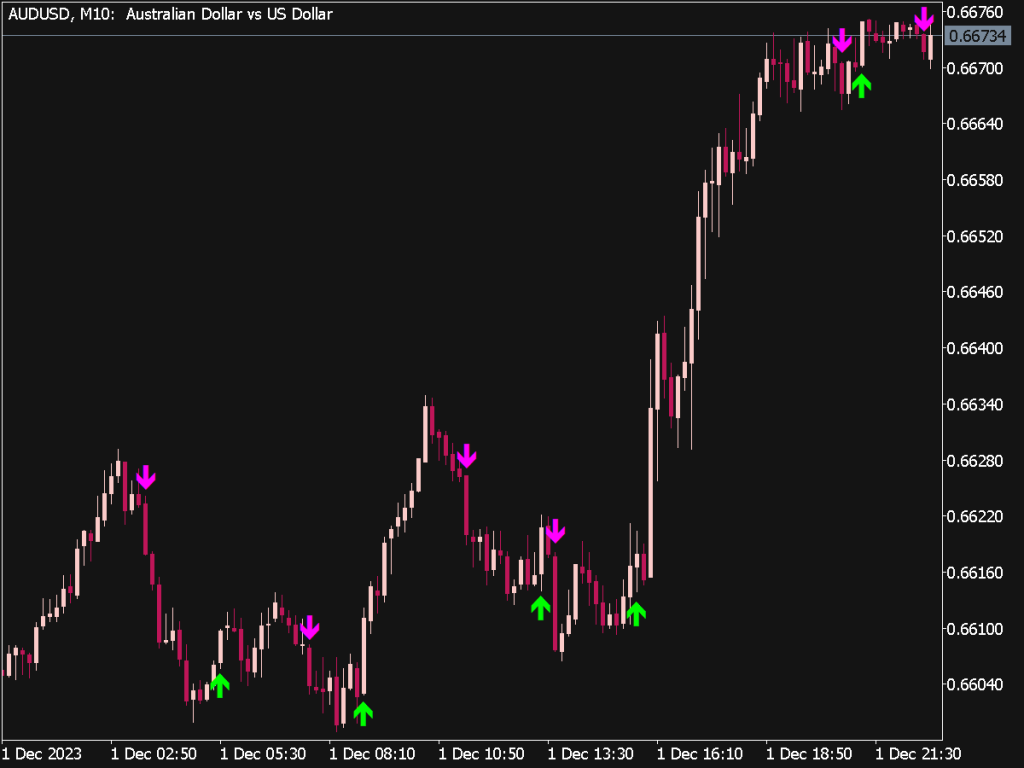Click the 0.66400 price axis label
This screenshot has height=768, width=1024.
point(975,348)
